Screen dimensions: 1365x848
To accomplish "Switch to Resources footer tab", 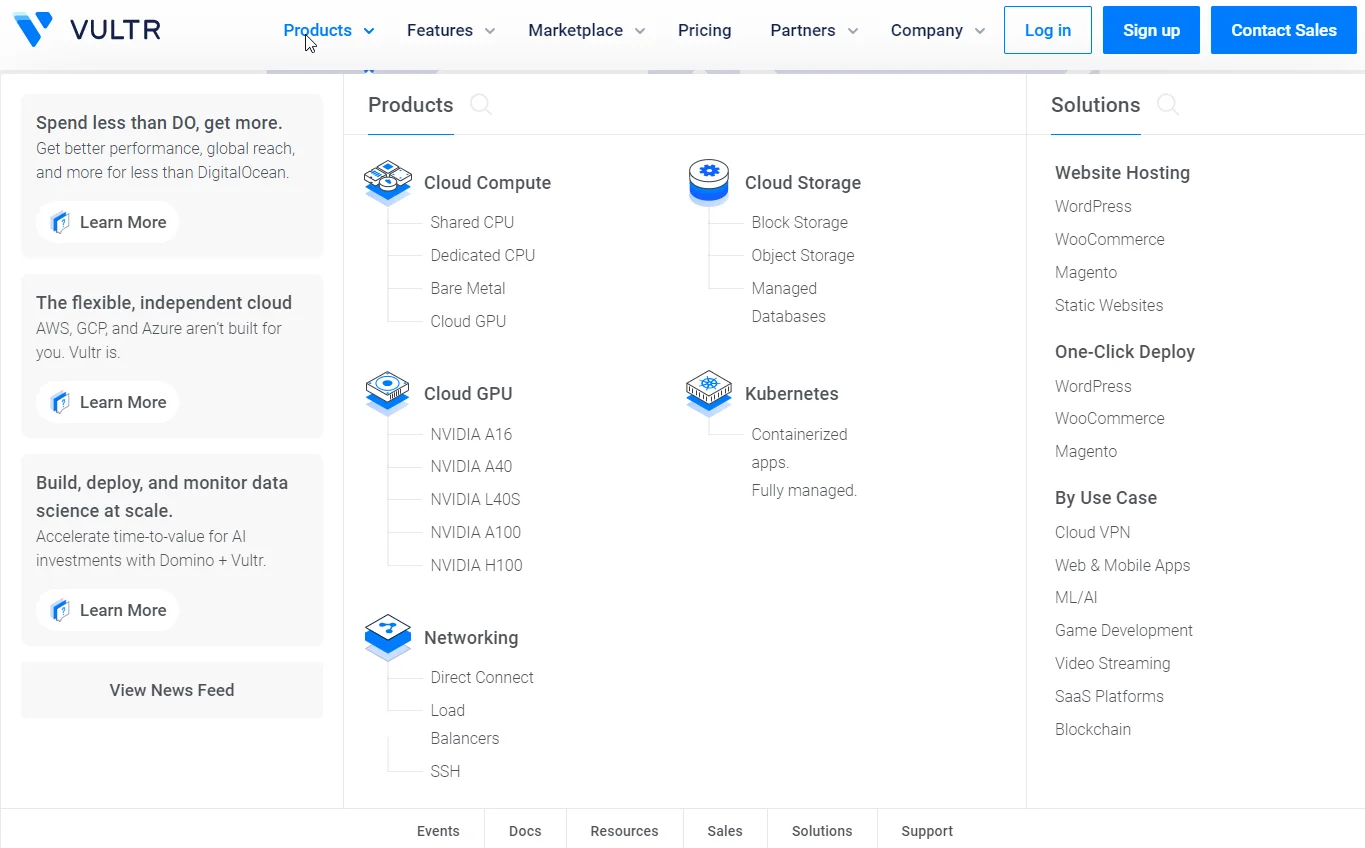I will (x=624, y=831).
